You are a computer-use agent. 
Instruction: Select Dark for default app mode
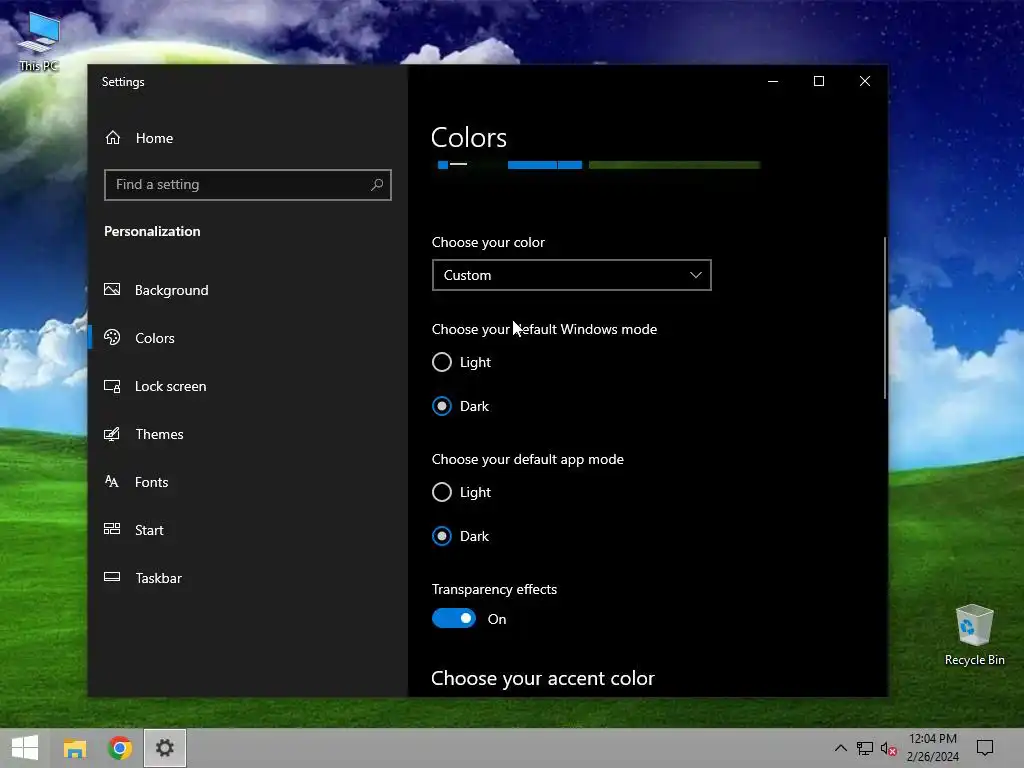[x=460, y=536]
